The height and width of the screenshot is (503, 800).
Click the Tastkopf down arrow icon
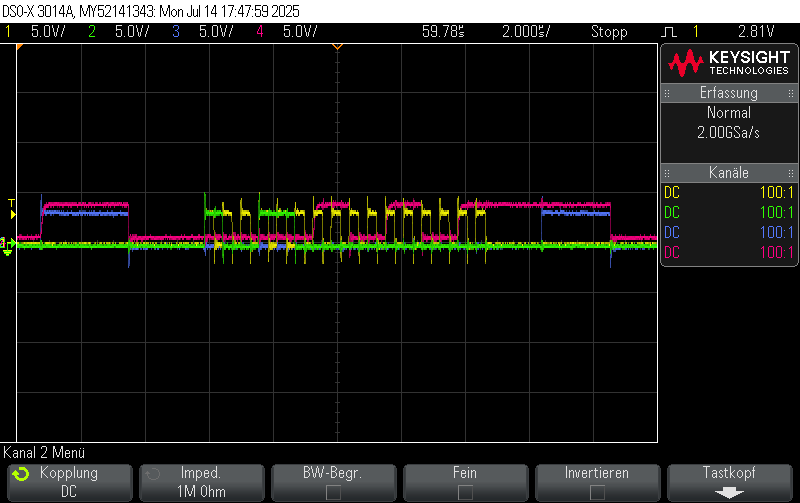tap(729, 493)
